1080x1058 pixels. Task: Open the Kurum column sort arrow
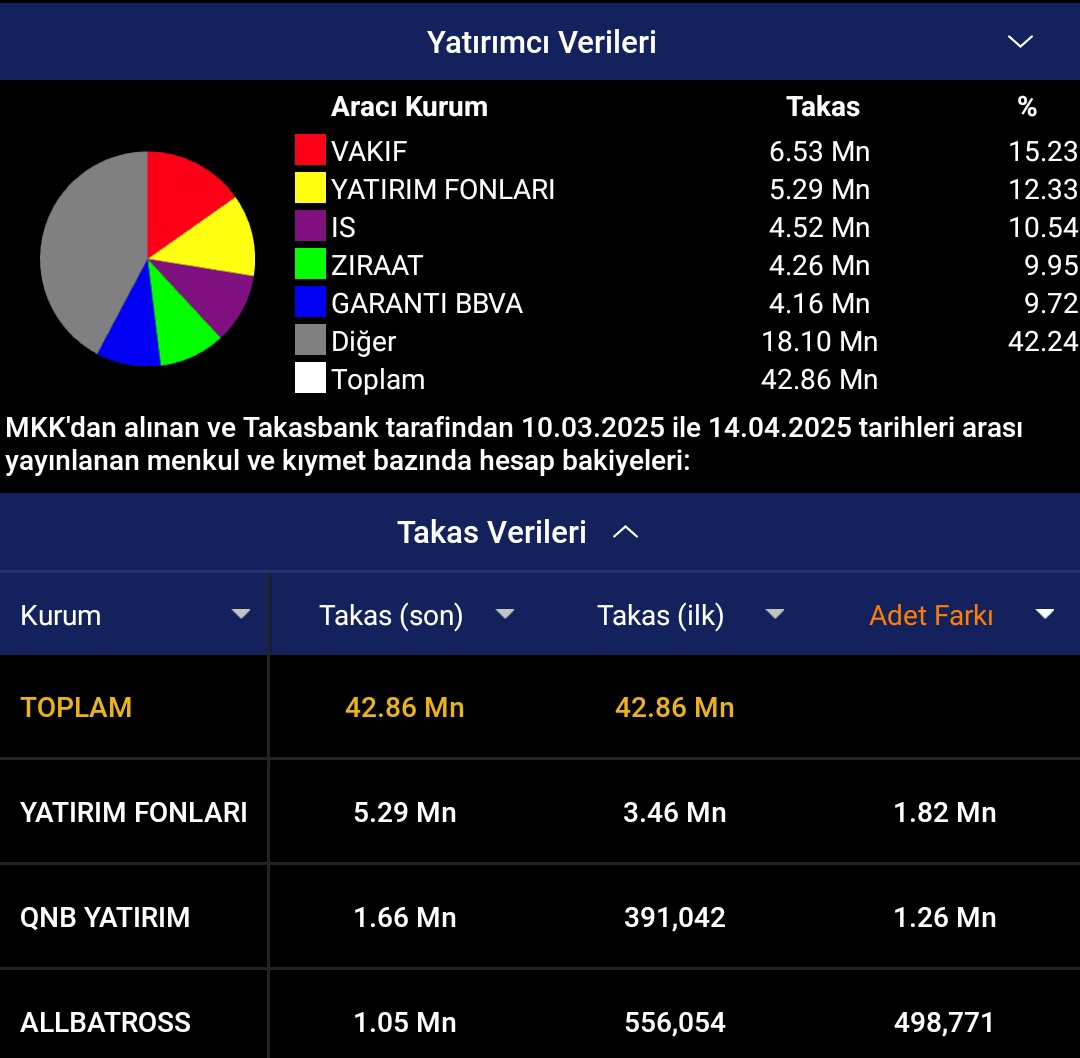coord(240,614)
